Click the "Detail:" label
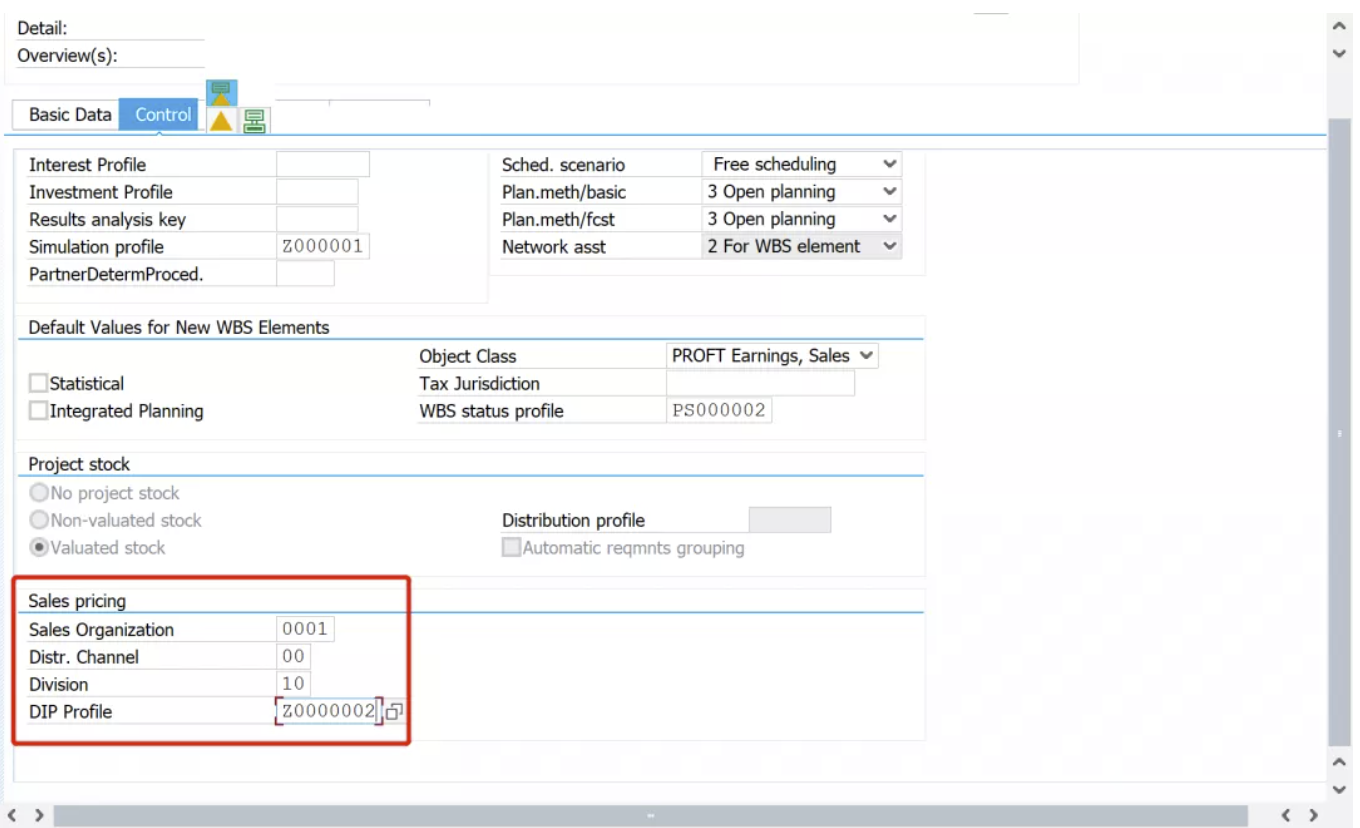Screen dimensions: 1360x828 [x=42, y=28]
